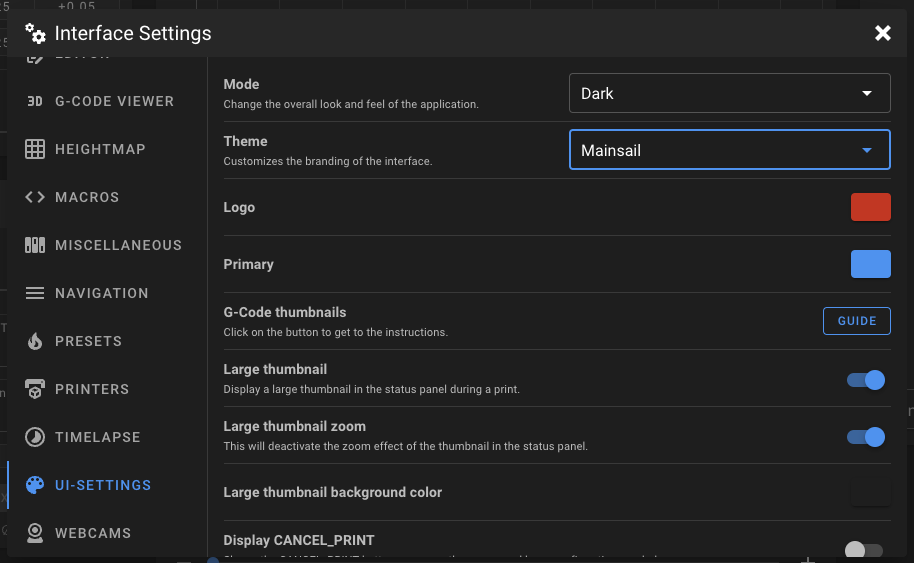Pick the red Logo color swatch
The image size is (914, 563).
pos(870,207)
